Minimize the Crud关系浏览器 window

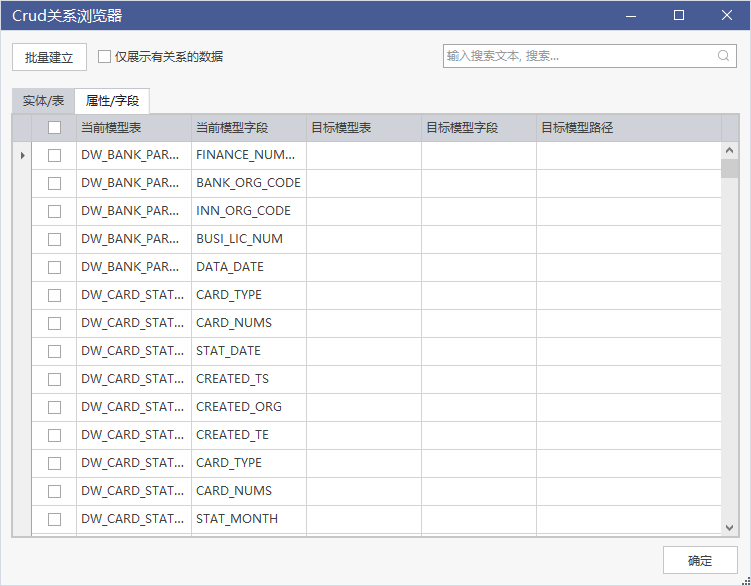pos(631,16)
